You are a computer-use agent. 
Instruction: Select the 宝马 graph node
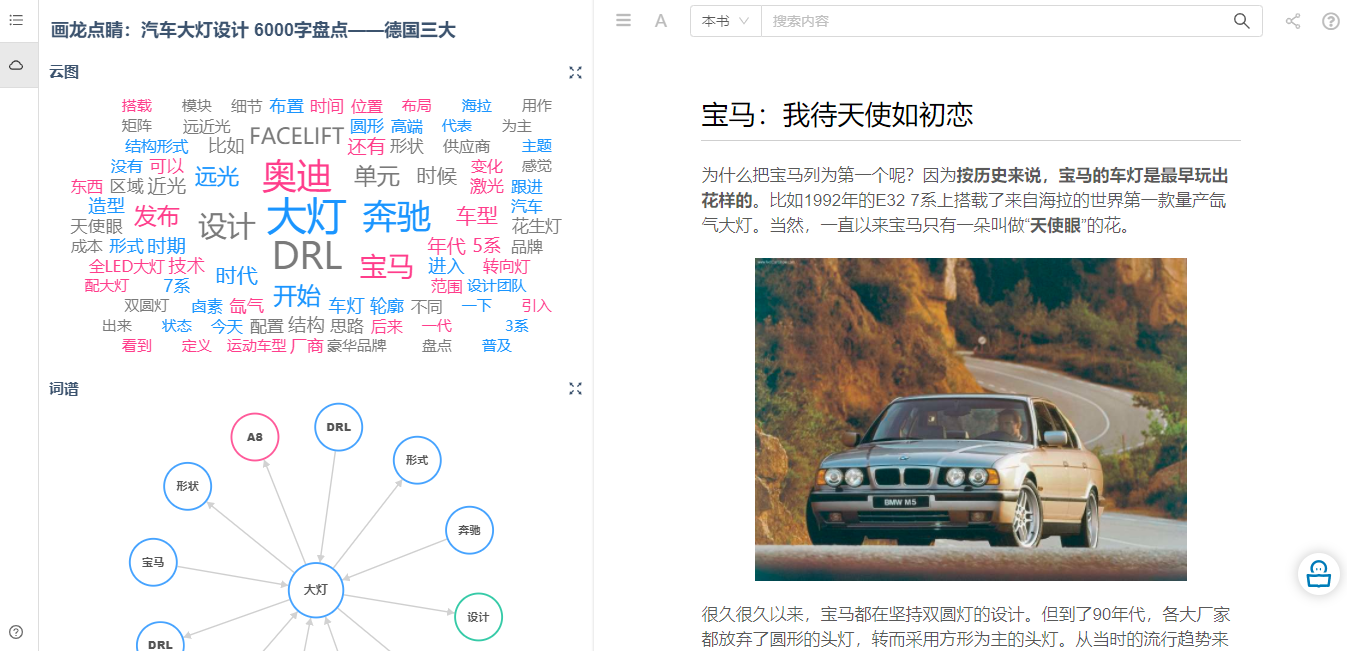(153, 562)
